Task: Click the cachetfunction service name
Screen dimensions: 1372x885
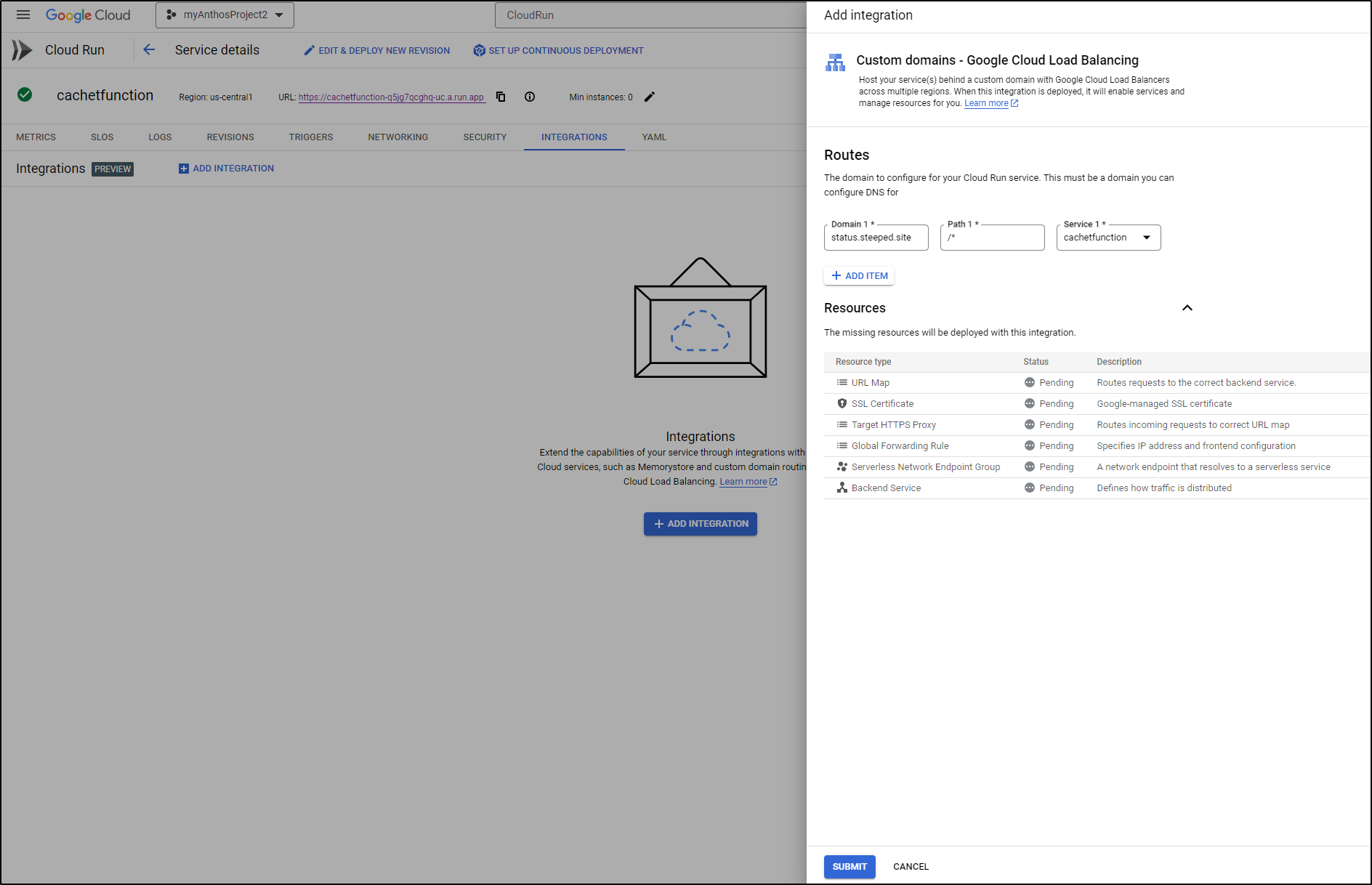Action: click(105, 95)
